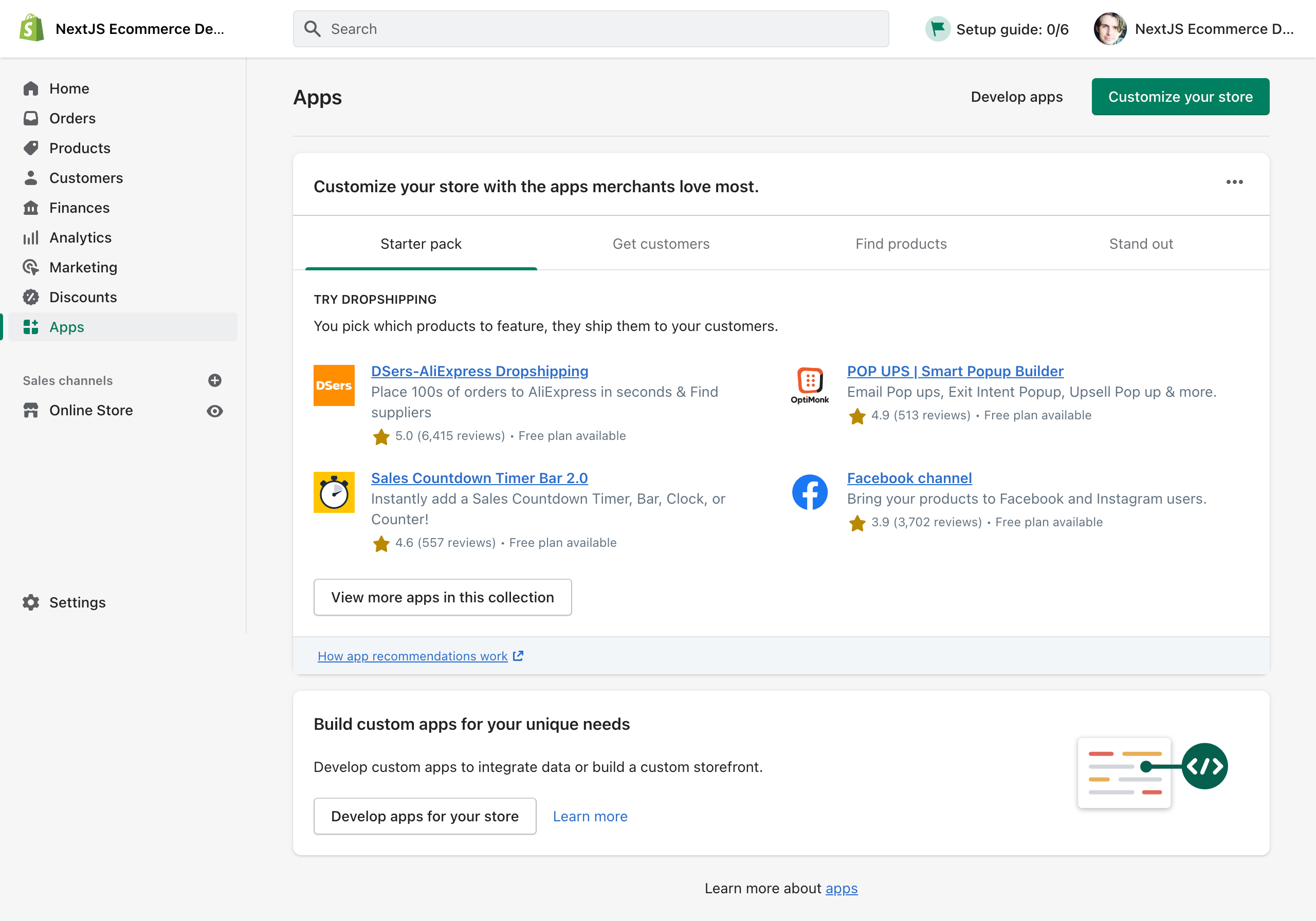1316x921 pixels.
Task: Click the Customize your store button
Action: [x=1180, y=96]
